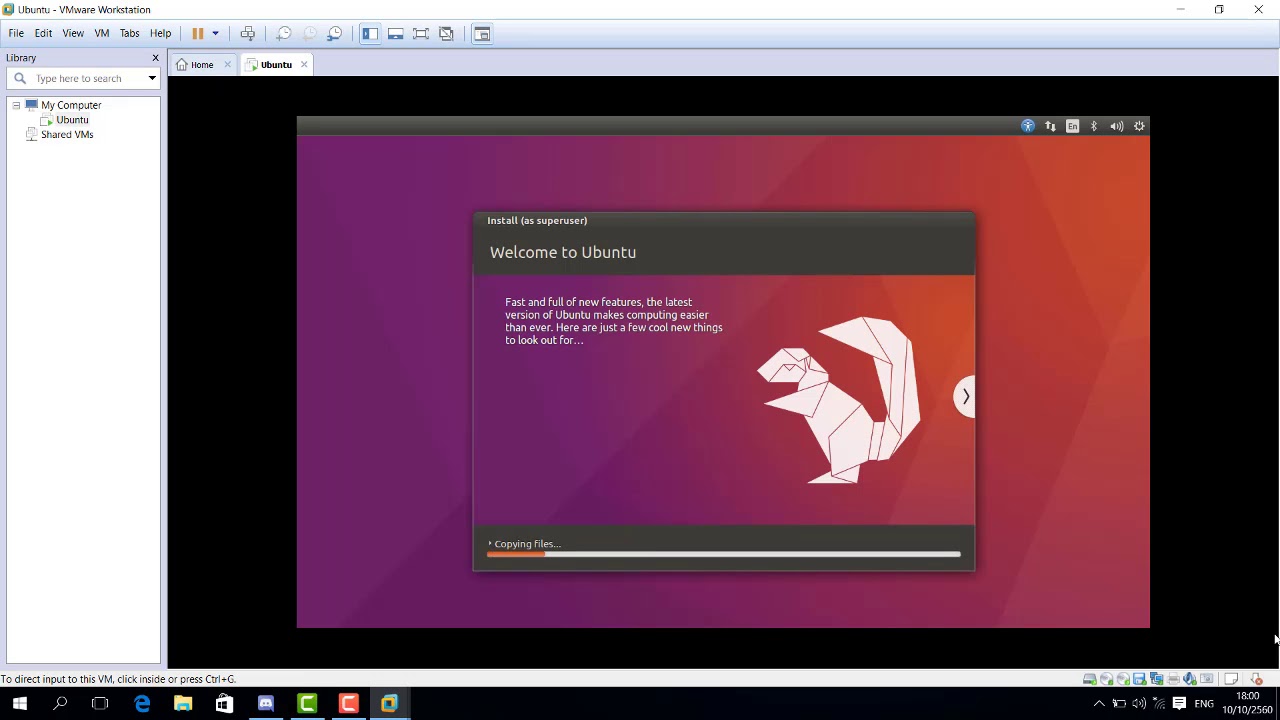The height and width of the screenshot is (720, 1280).
Task: Open Ubuntu Bluetooth indicator menu
Action: click(1094, 126)
